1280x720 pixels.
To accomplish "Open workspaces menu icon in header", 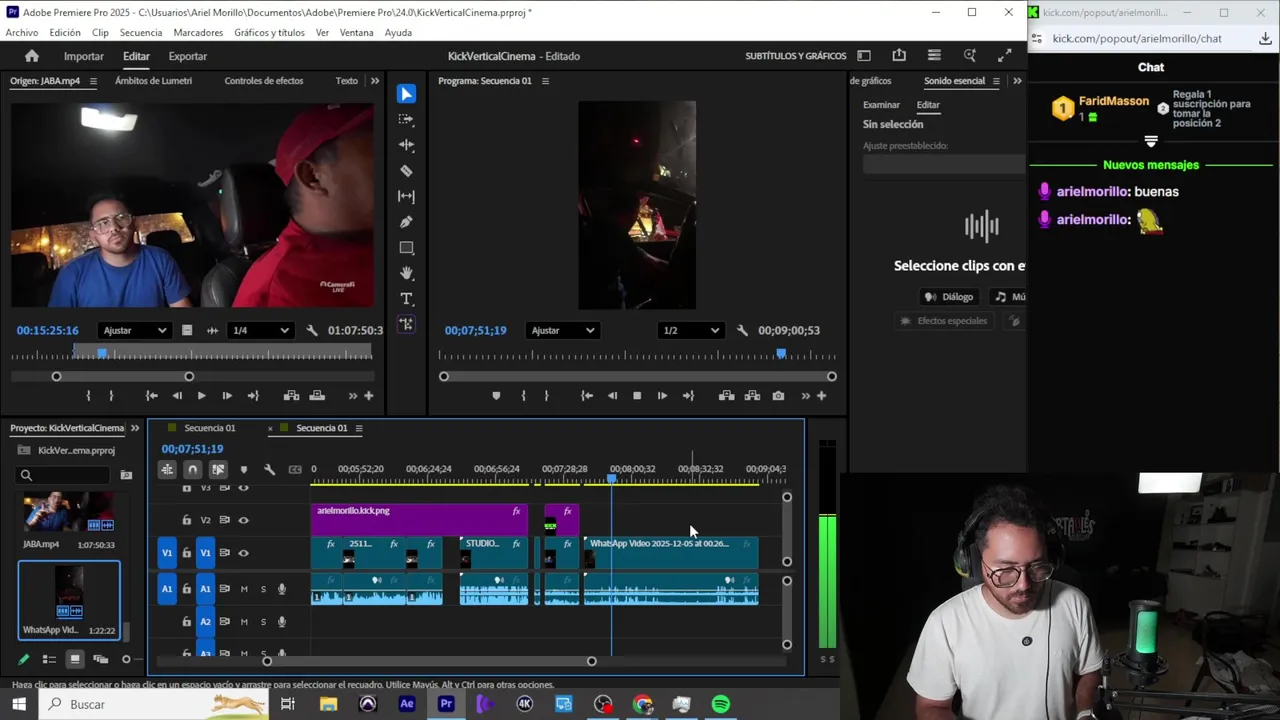I will click(x=864, y=56).
